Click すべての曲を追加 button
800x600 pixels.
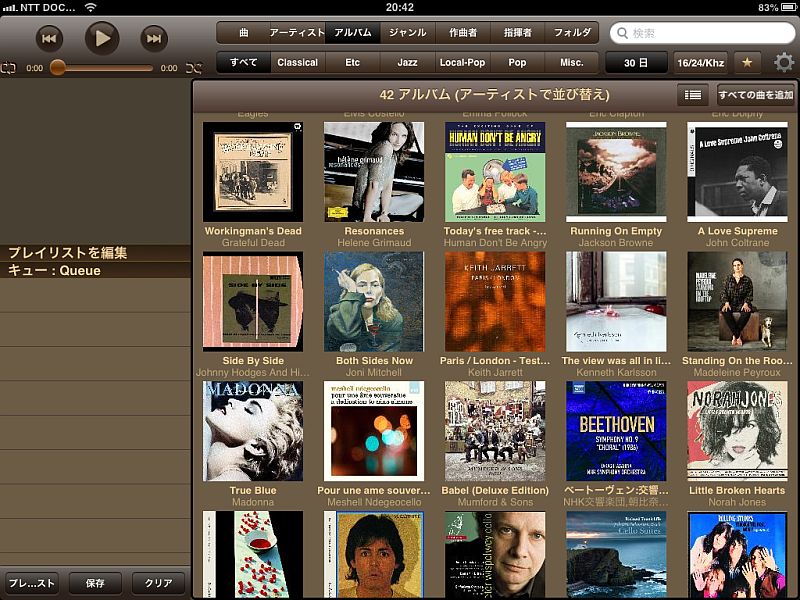pyautogui.click(x=756, y=95)
